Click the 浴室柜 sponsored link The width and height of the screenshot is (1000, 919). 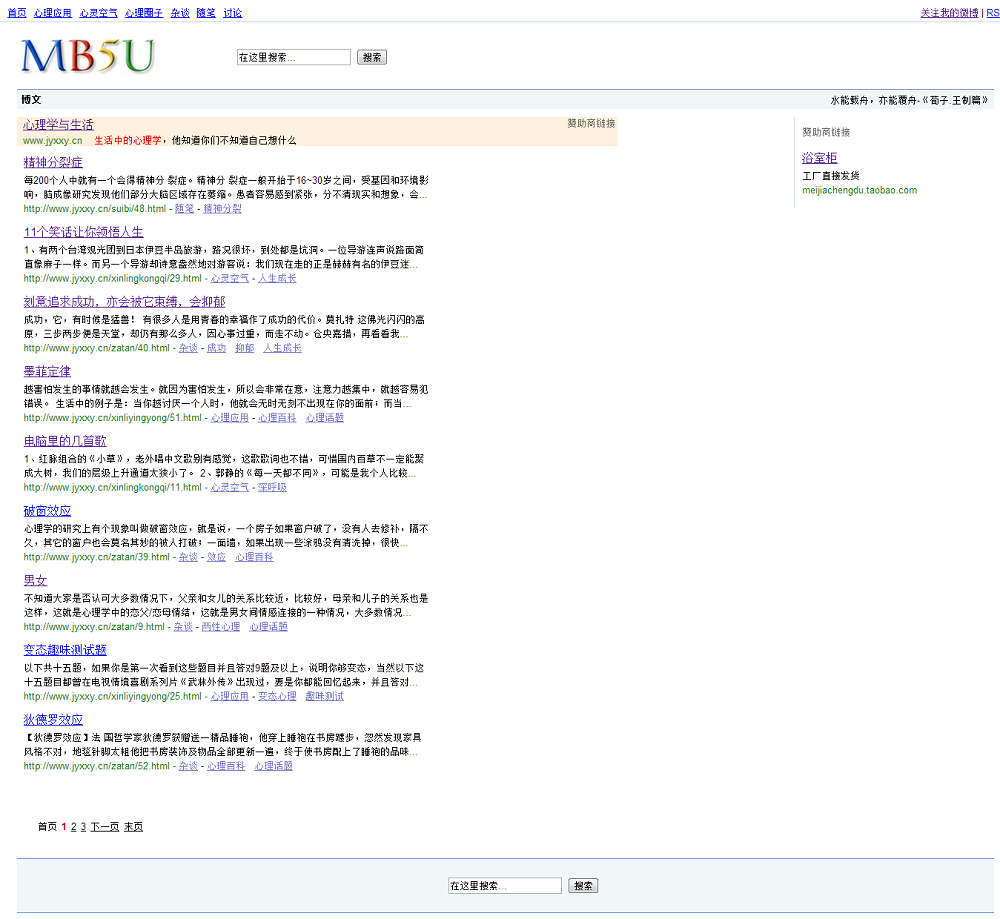point(819,158)
